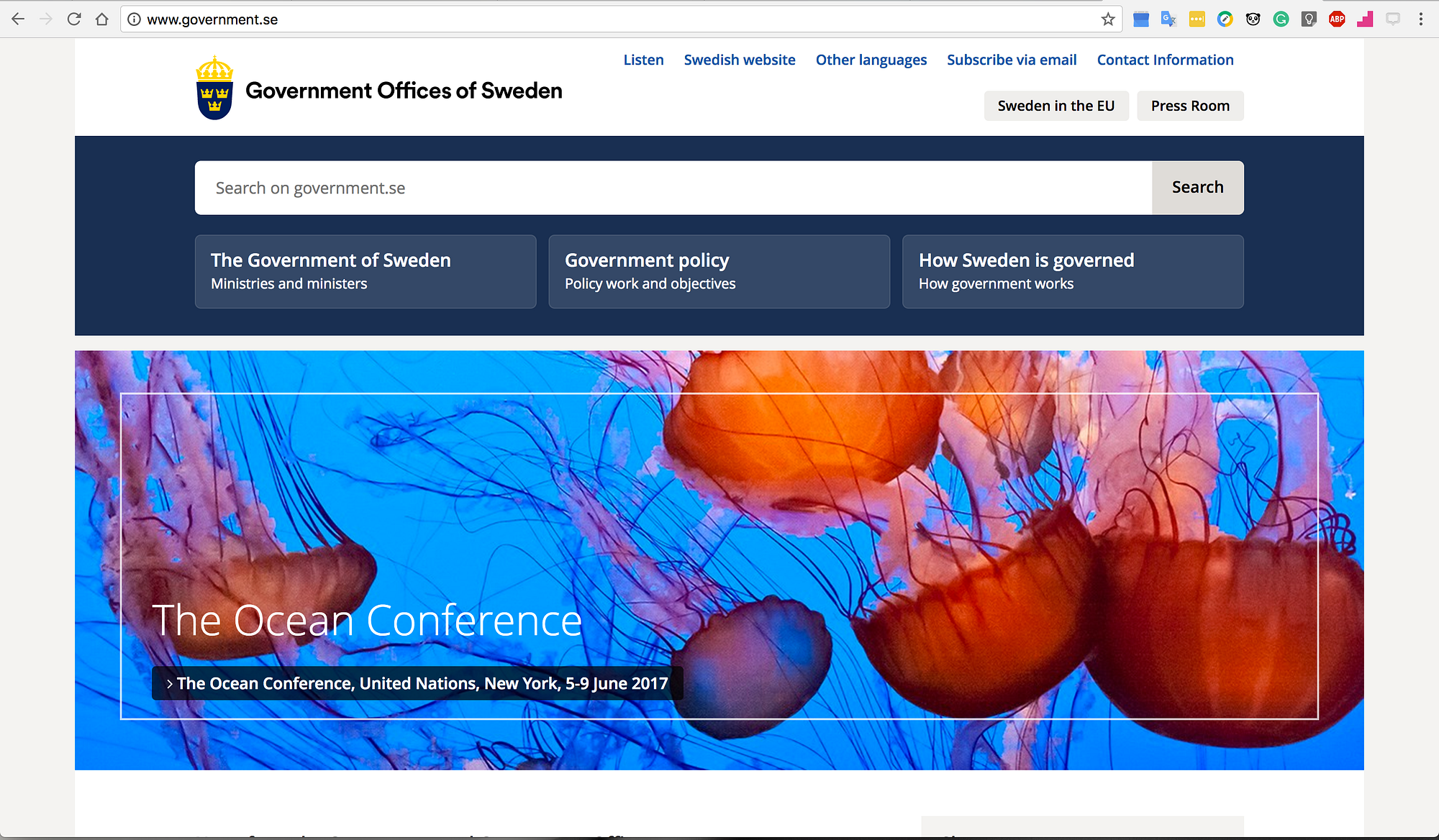Open Chrome's three-dot menu
The image size is (1439, 840).
(1420, 19)
